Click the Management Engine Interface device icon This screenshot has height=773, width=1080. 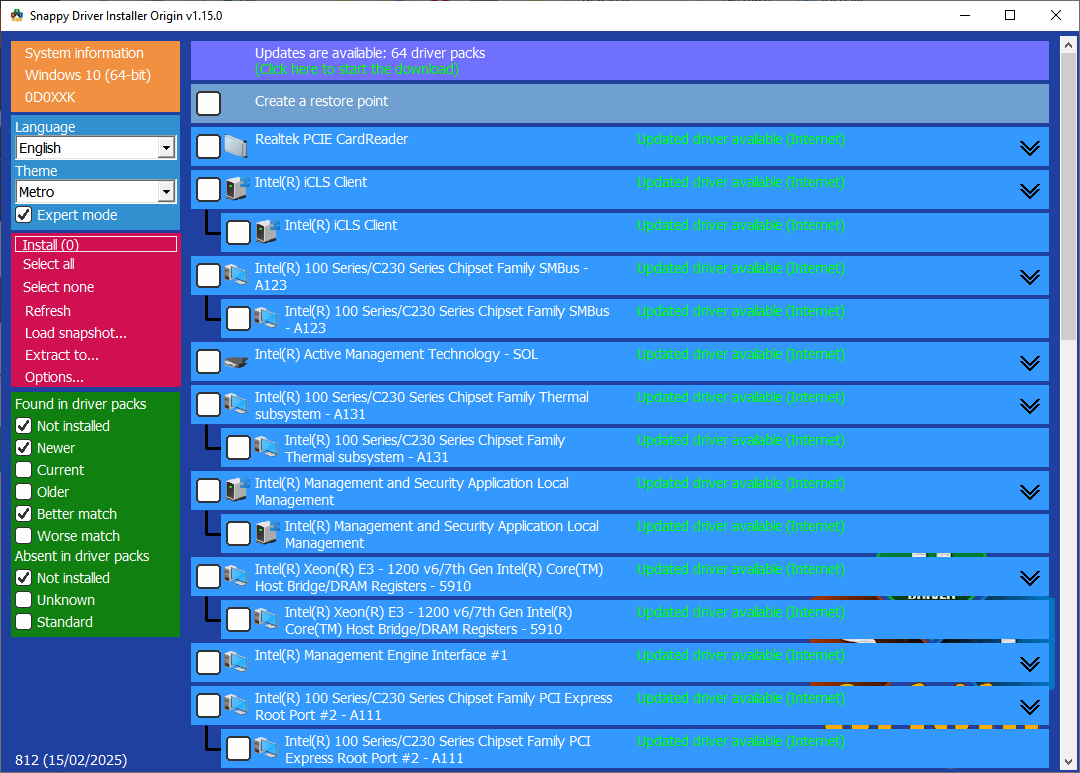click(237, 662)
